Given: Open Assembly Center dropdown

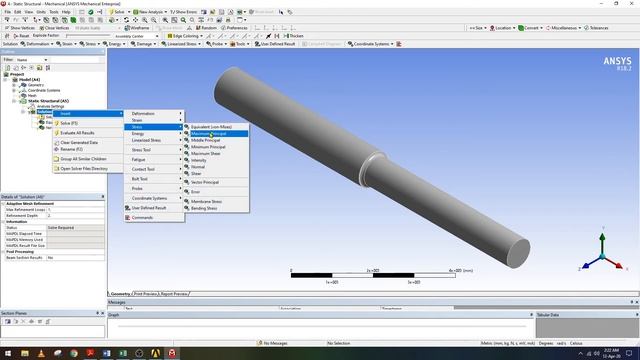Looking at the screenshot, I should pyautogui.click(x=136, y=36).
